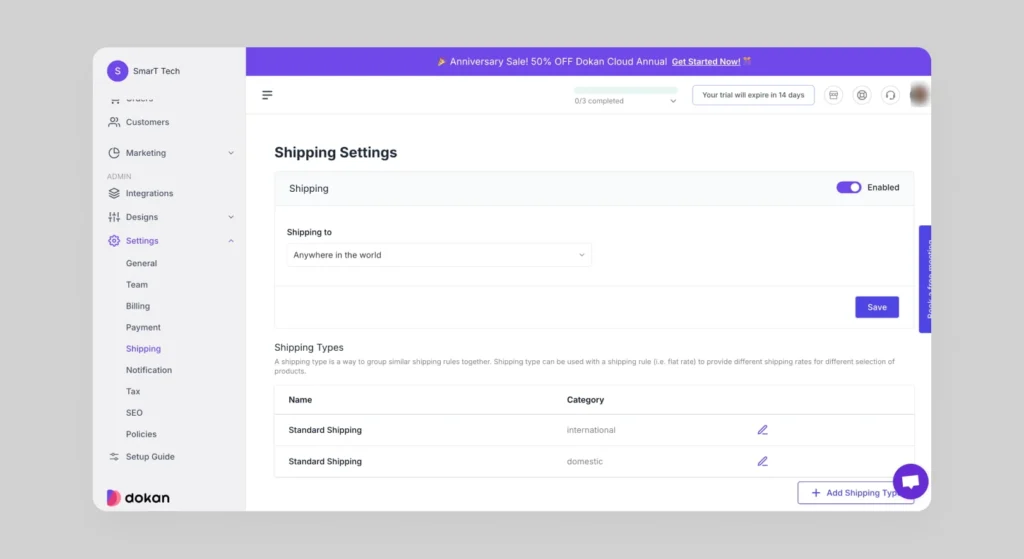Collapse the Settings submenu chevron
Screen dimensions: 1024x559
(x=231, y=241)
